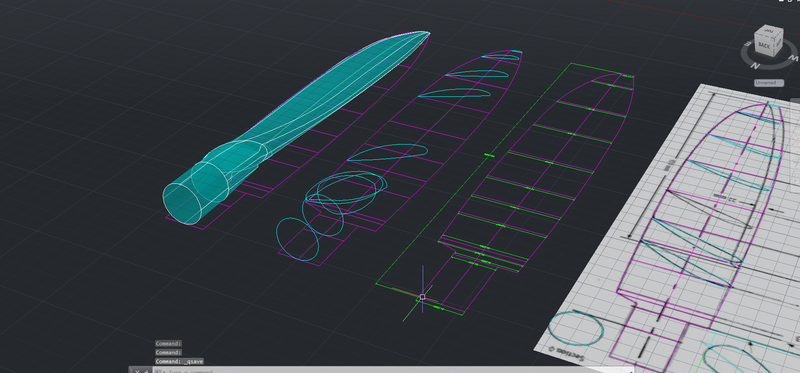This screenshot has height=373, width=800.
Task: Click the right side face of the ViewCube
Action: point(778,43)
